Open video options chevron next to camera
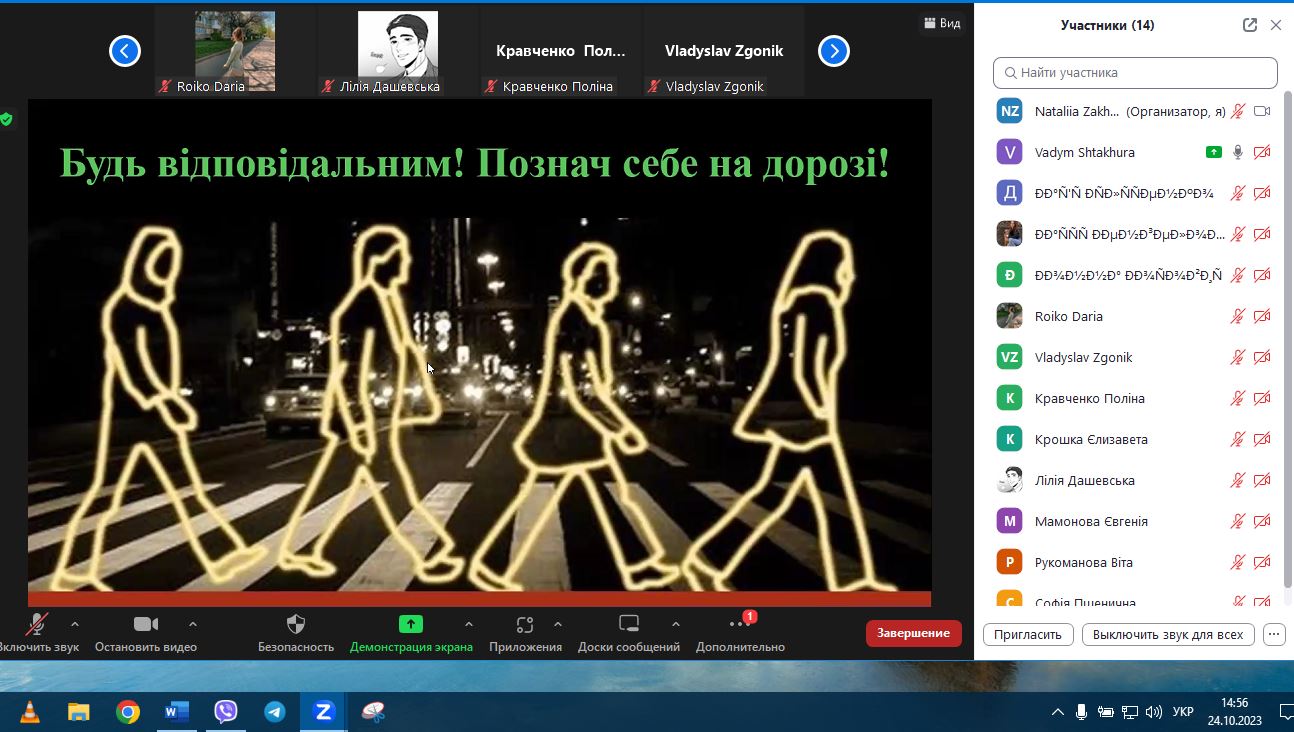Screen dimensions: 1294x732 tap(193, 624)
